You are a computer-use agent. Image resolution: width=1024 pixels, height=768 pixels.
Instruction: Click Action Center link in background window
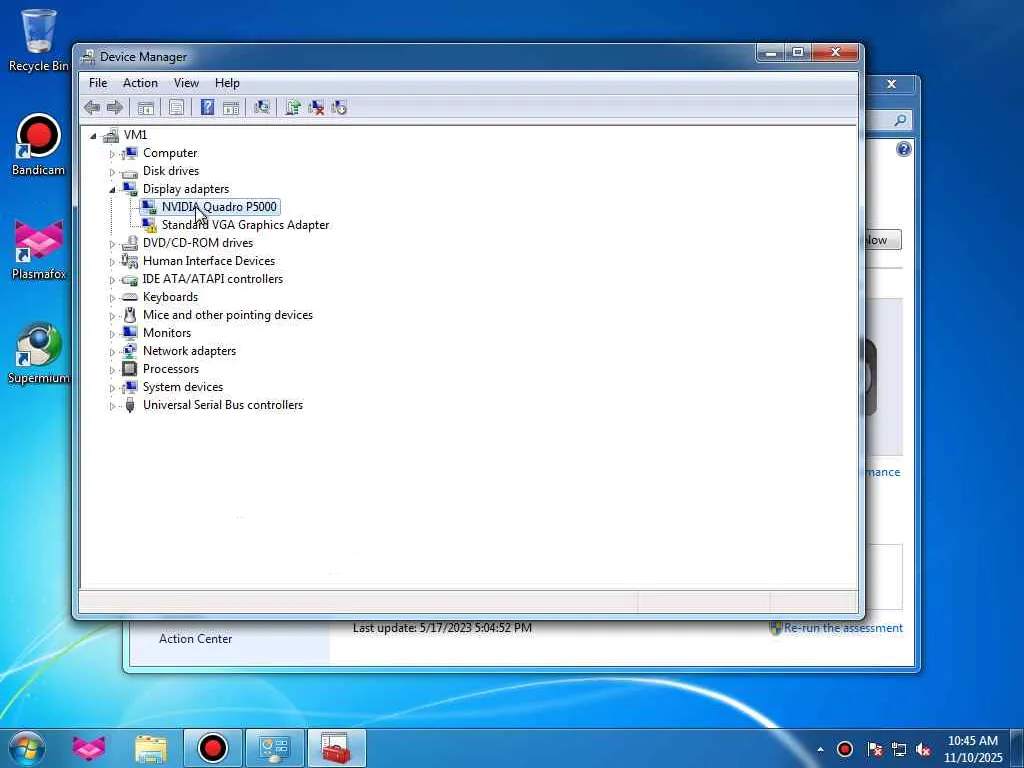195,639
